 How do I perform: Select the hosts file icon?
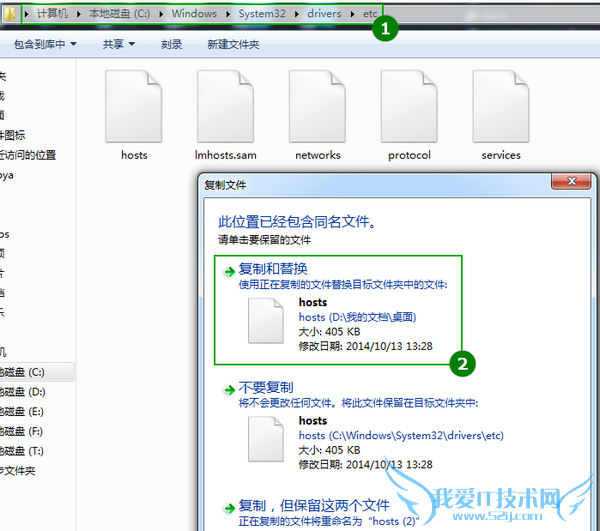click(134, 106)
